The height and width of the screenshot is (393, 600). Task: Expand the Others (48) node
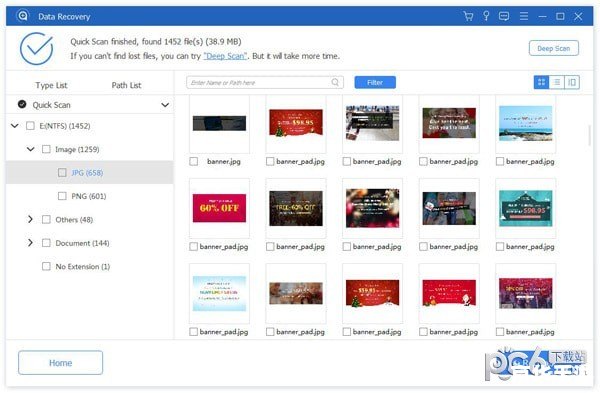(x=30, y=219)
